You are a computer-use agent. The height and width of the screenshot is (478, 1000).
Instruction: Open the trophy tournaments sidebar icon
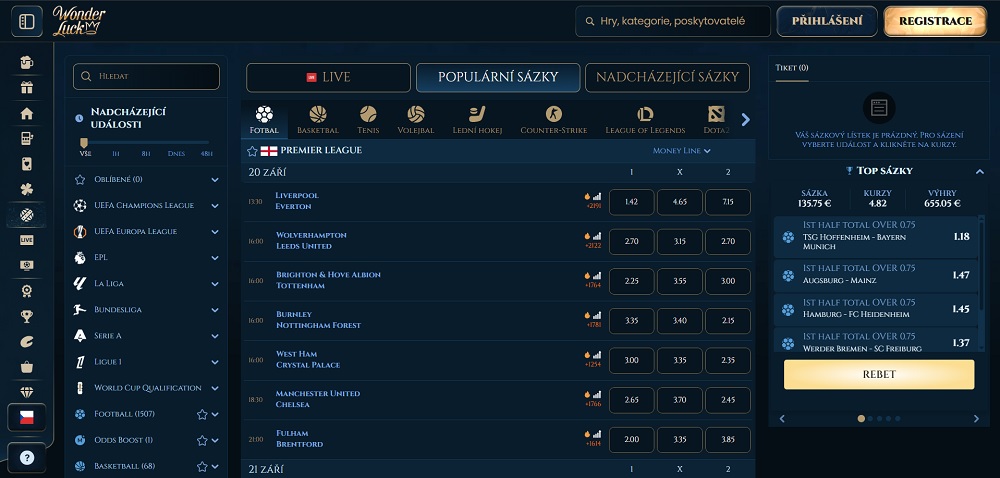pos(27,316)
